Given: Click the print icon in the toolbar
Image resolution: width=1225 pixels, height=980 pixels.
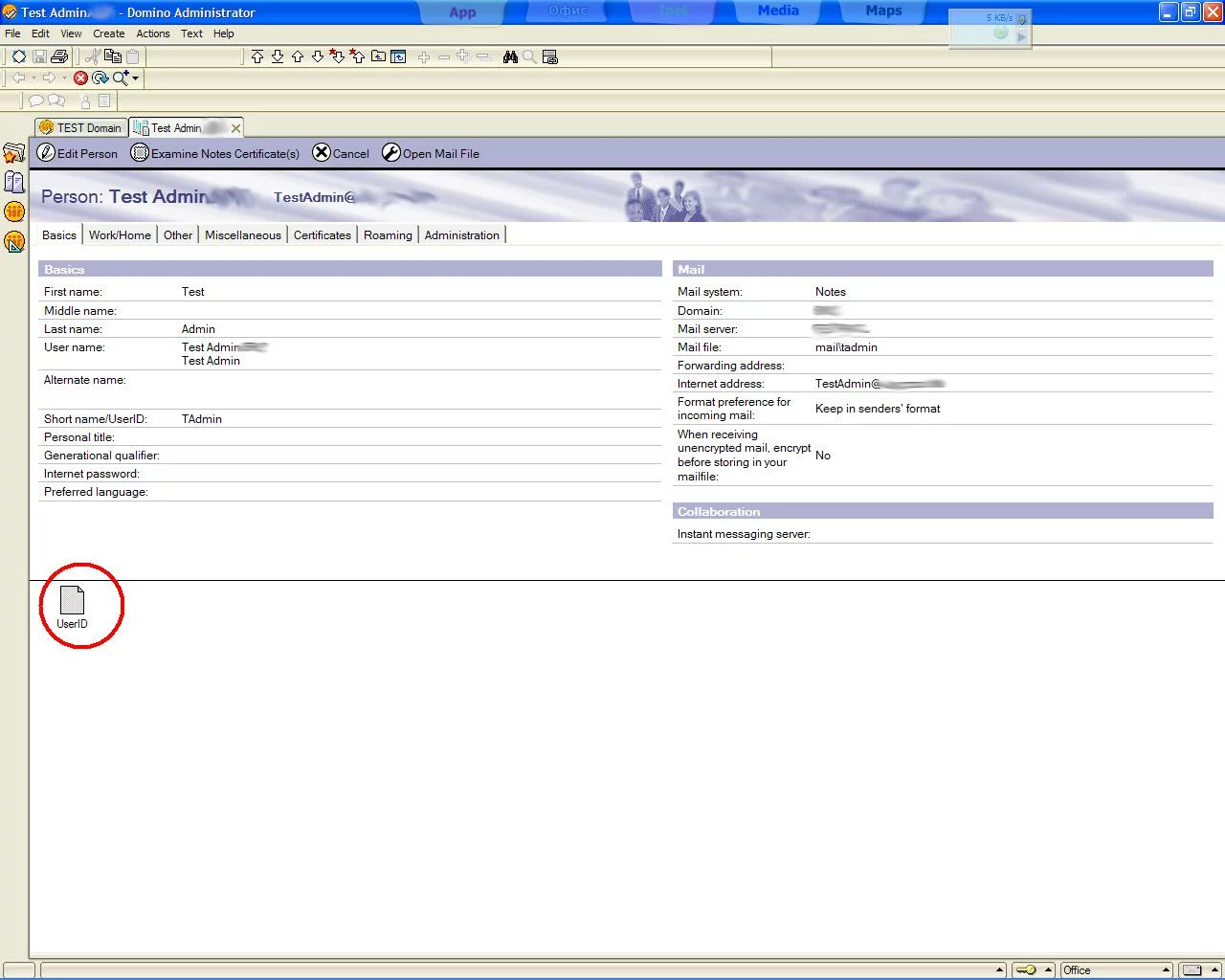Looking at the screenshot, I should click(59, 56).
